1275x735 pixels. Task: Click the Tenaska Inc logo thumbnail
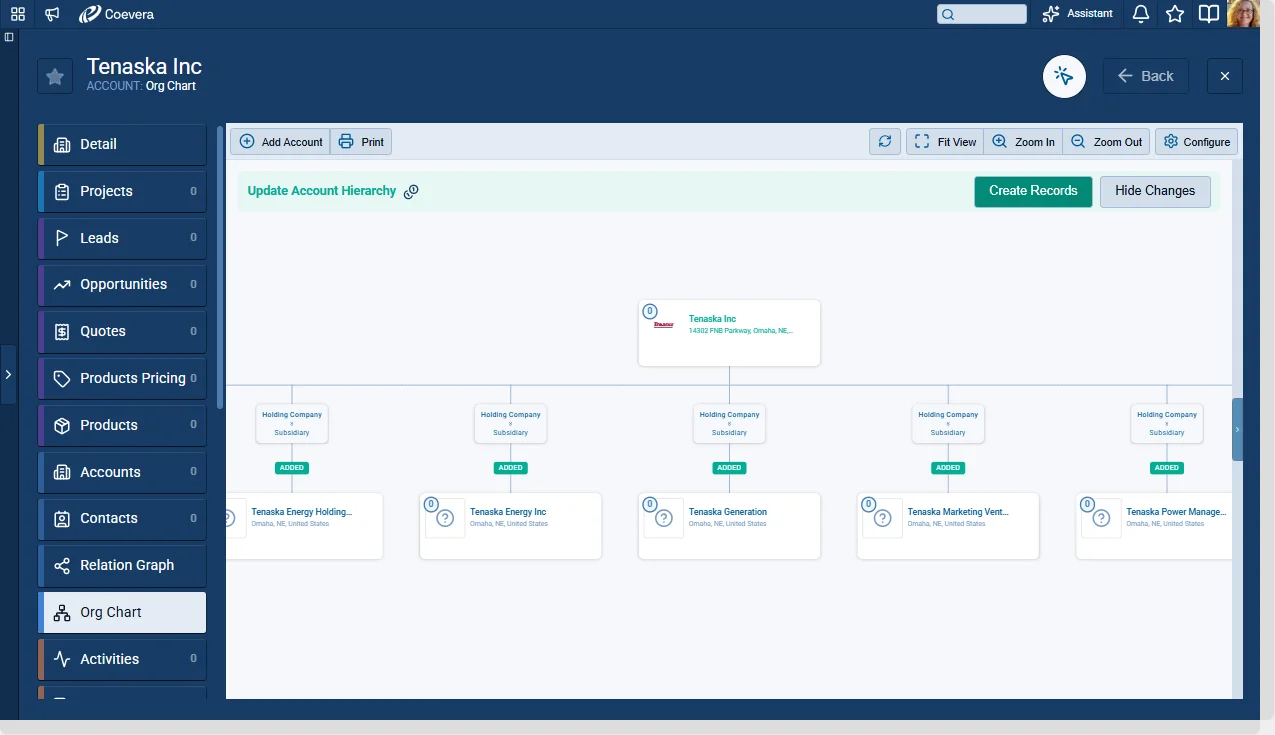tap(664, 325)
